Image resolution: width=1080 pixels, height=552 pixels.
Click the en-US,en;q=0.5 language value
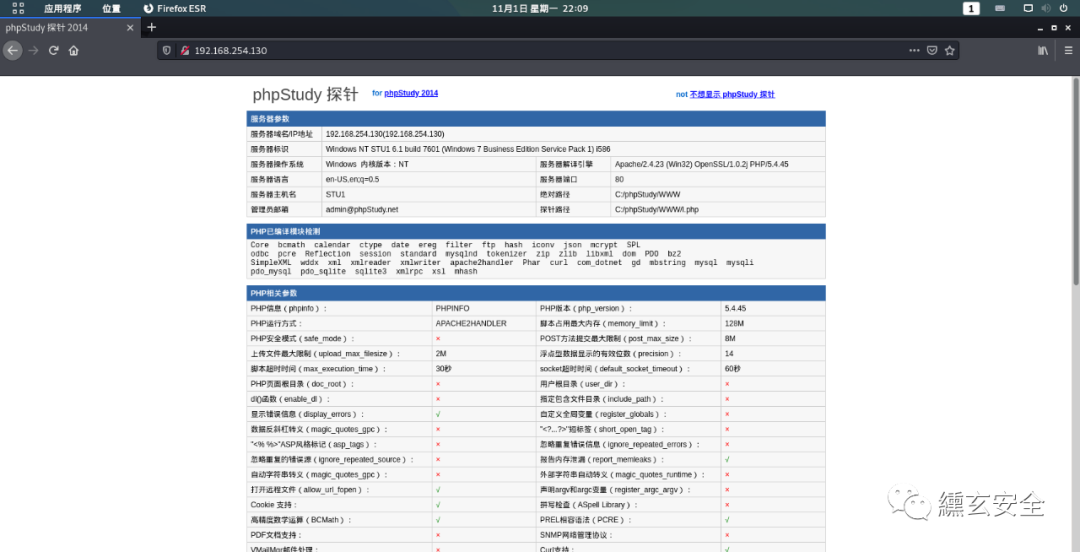pyautogui.click(x=353, y=179)
